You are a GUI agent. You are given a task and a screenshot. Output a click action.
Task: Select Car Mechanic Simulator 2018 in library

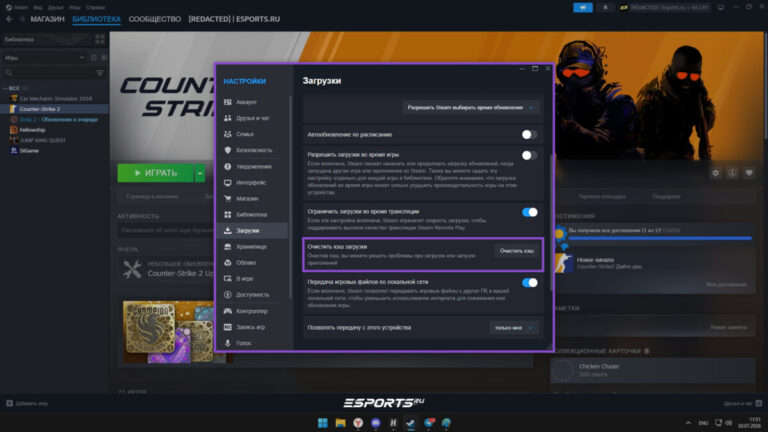click(55, 98)
